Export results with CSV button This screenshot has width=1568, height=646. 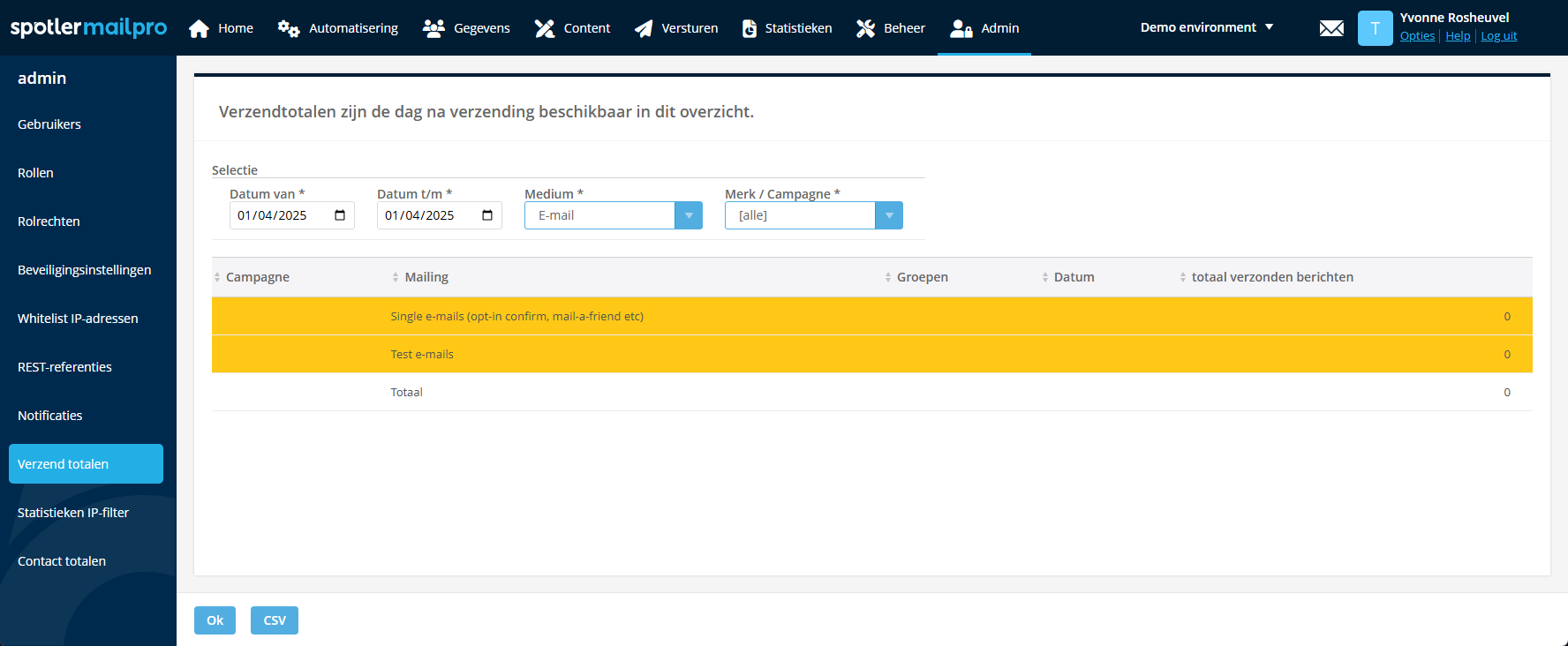point(275,620)
